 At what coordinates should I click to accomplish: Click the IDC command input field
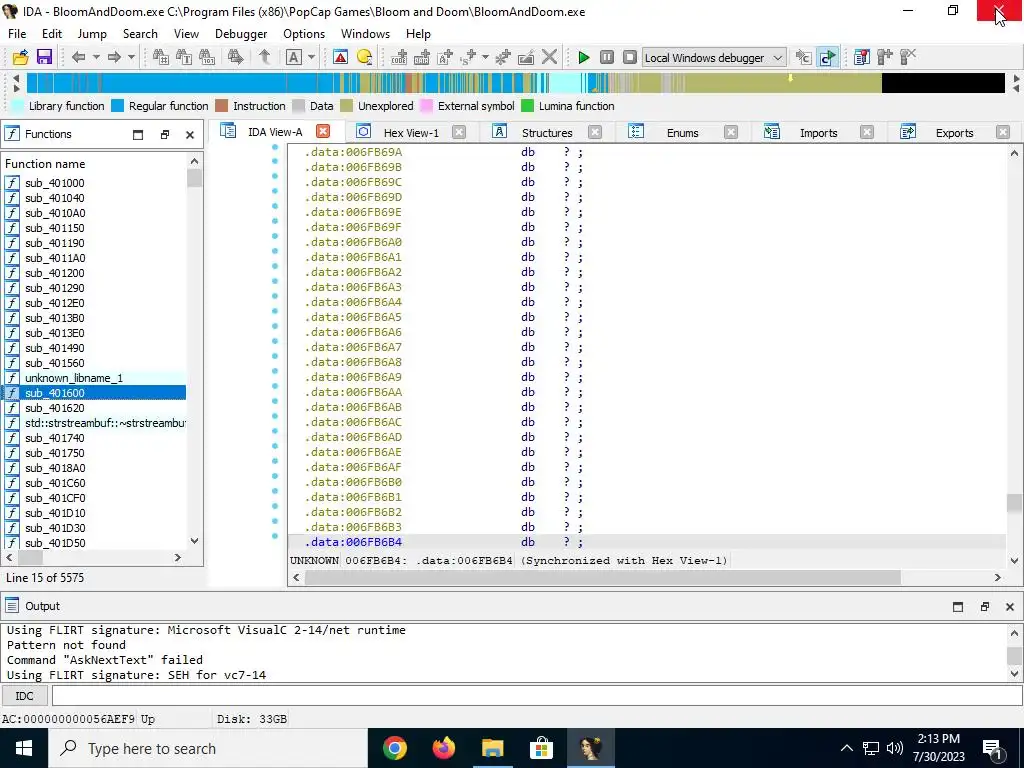pos(537,696)
